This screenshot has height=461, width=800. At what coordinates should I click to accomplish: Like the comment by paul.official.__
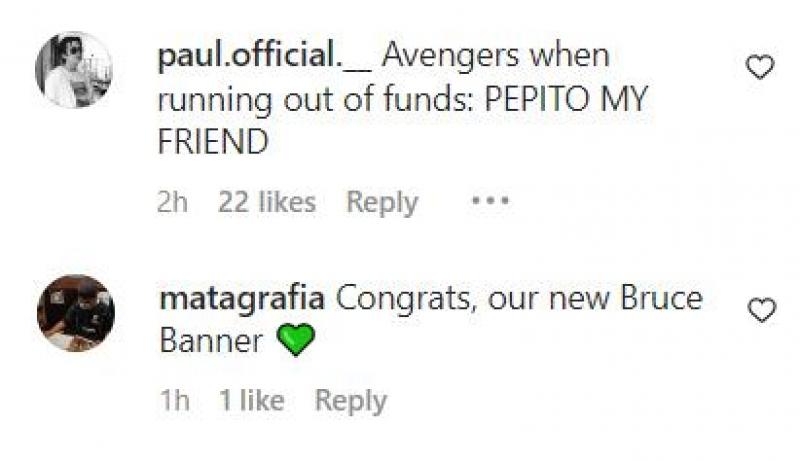pos(761,67)
